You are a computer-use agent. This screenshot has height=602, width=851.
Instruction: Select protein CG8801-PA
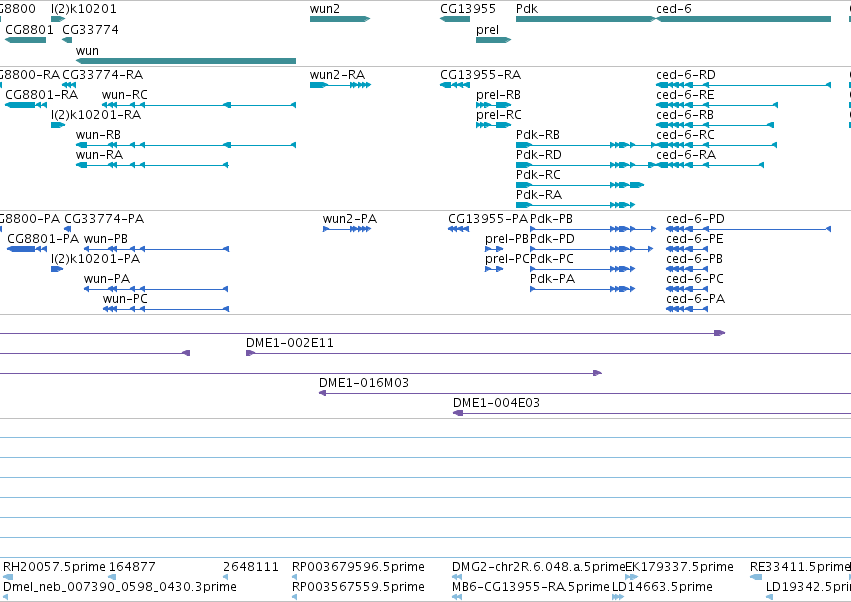(43, 239)
